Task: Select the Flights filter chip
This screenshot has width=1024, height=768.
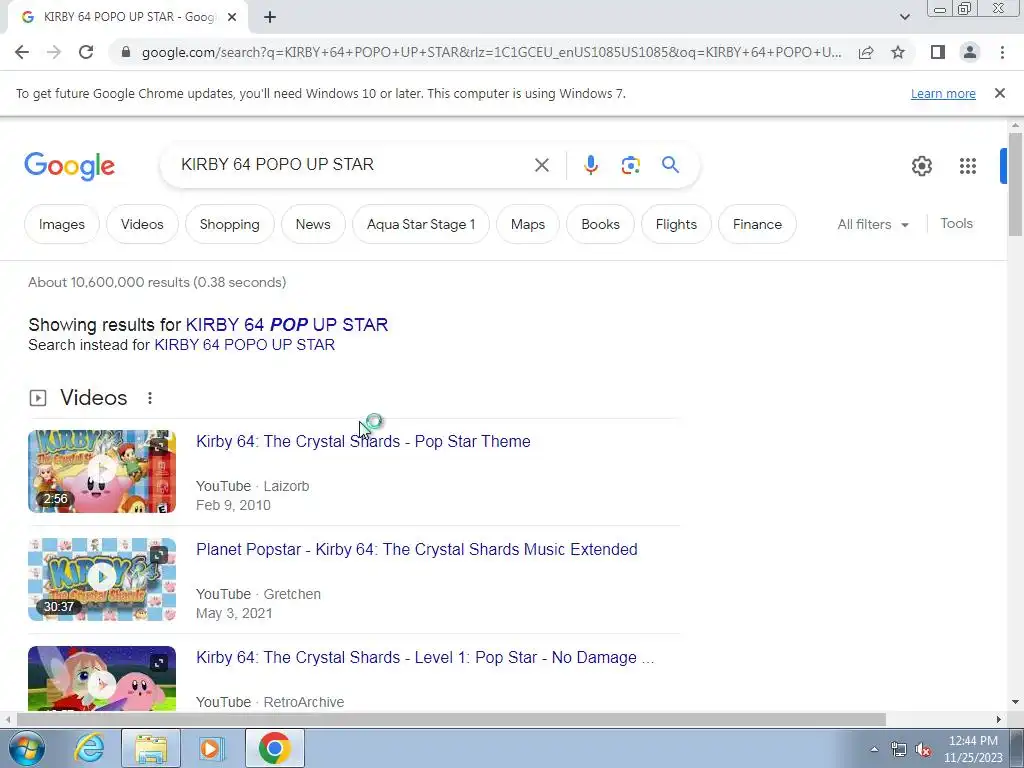Action: tap(676, 224)
